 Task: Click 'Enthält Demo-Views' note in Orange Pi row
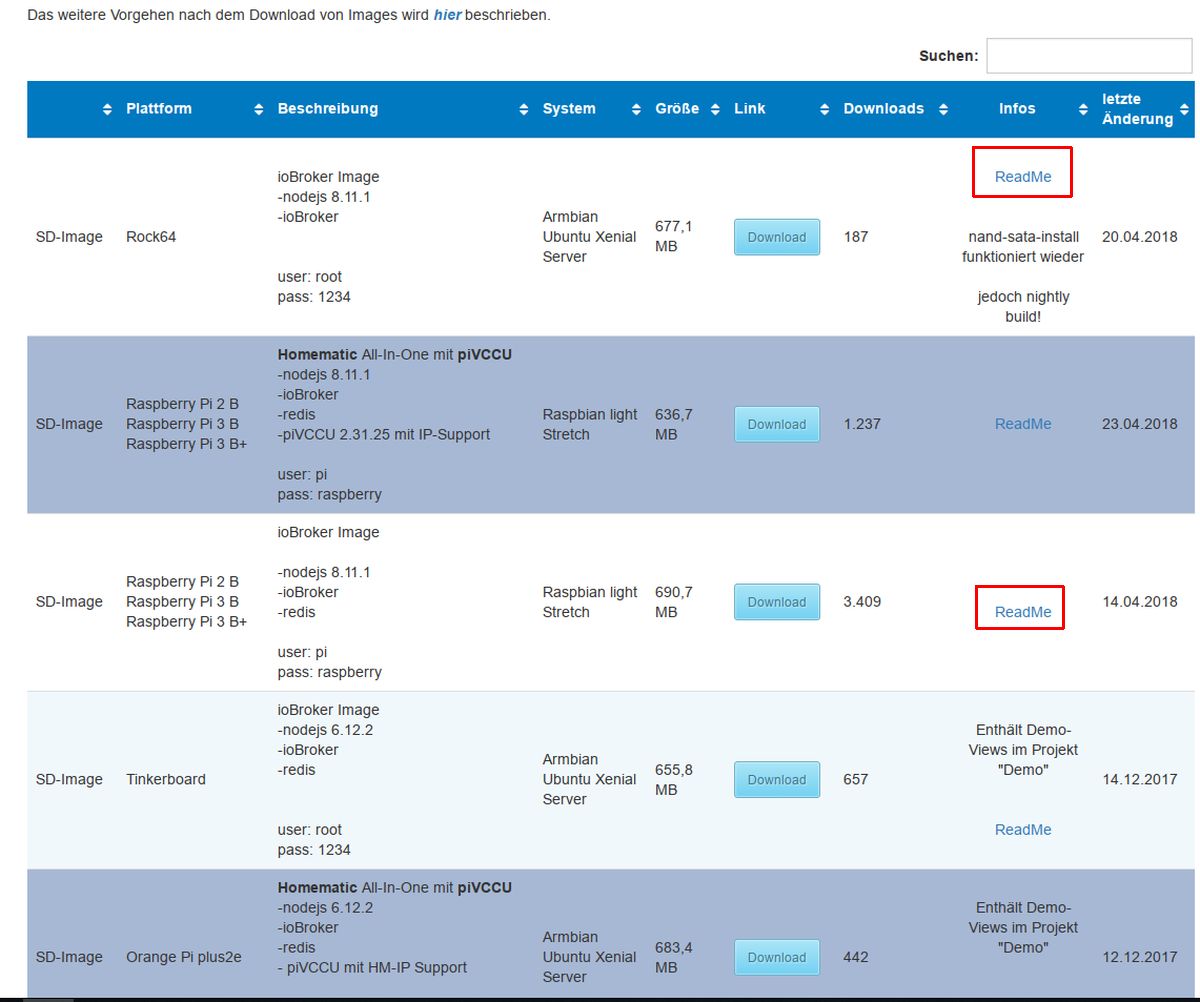point(1023,927)
